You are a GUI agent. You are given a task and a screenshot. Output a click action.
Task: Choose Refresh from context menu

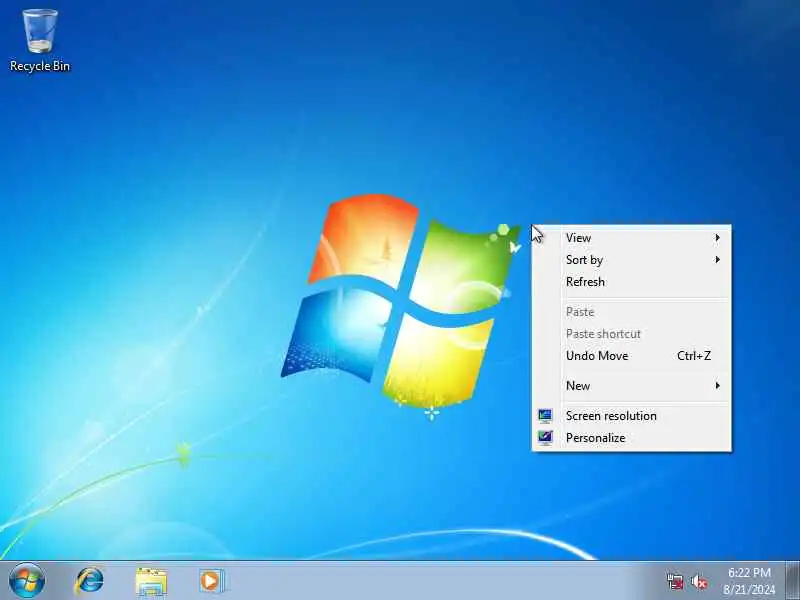click(632, 282)
